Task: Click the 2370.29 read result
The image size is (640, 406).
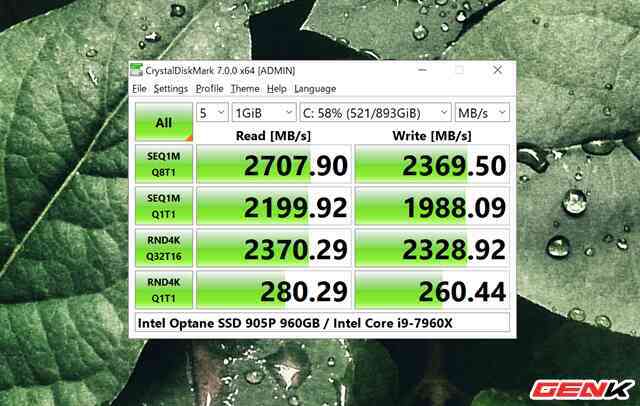Action: coord(273,248)
